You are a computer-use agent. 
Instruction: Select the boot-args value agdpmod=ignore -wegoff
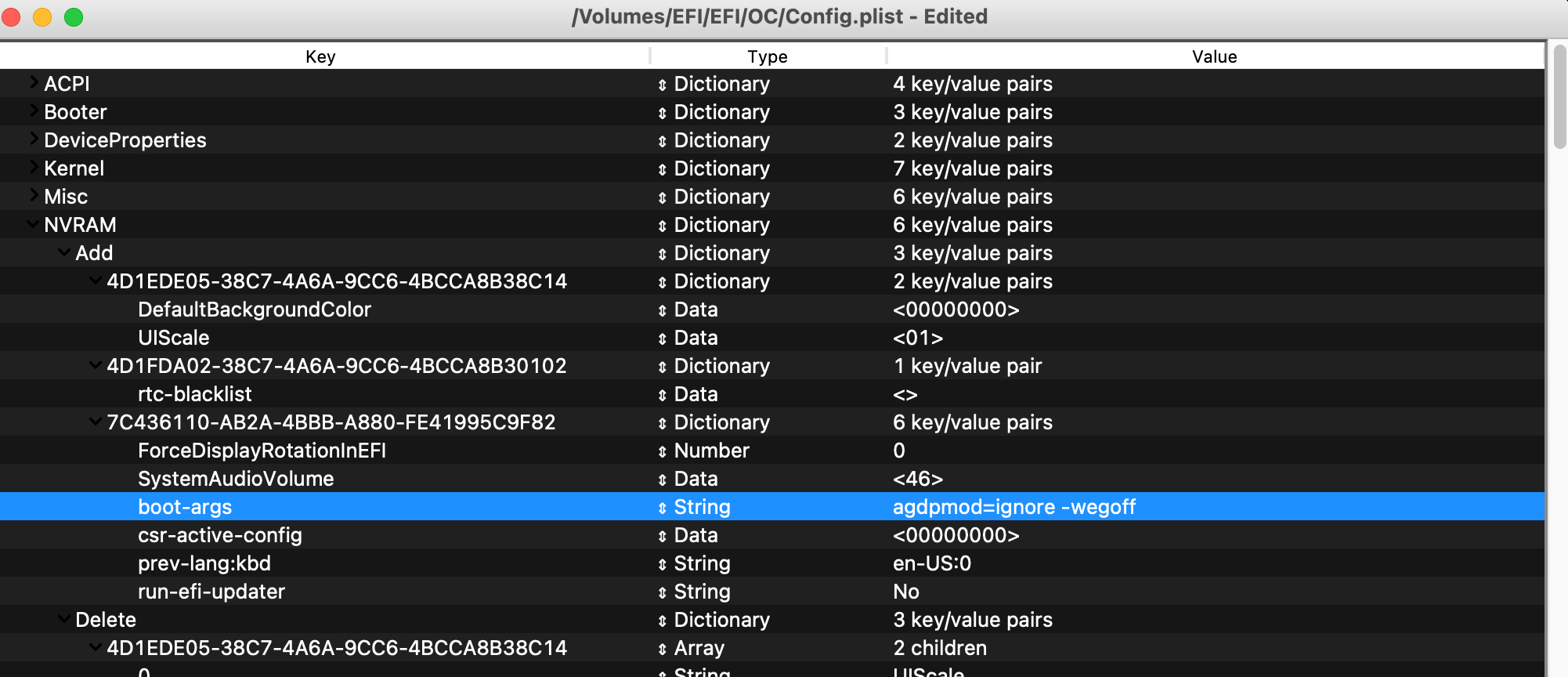[x=1013, y=507]
